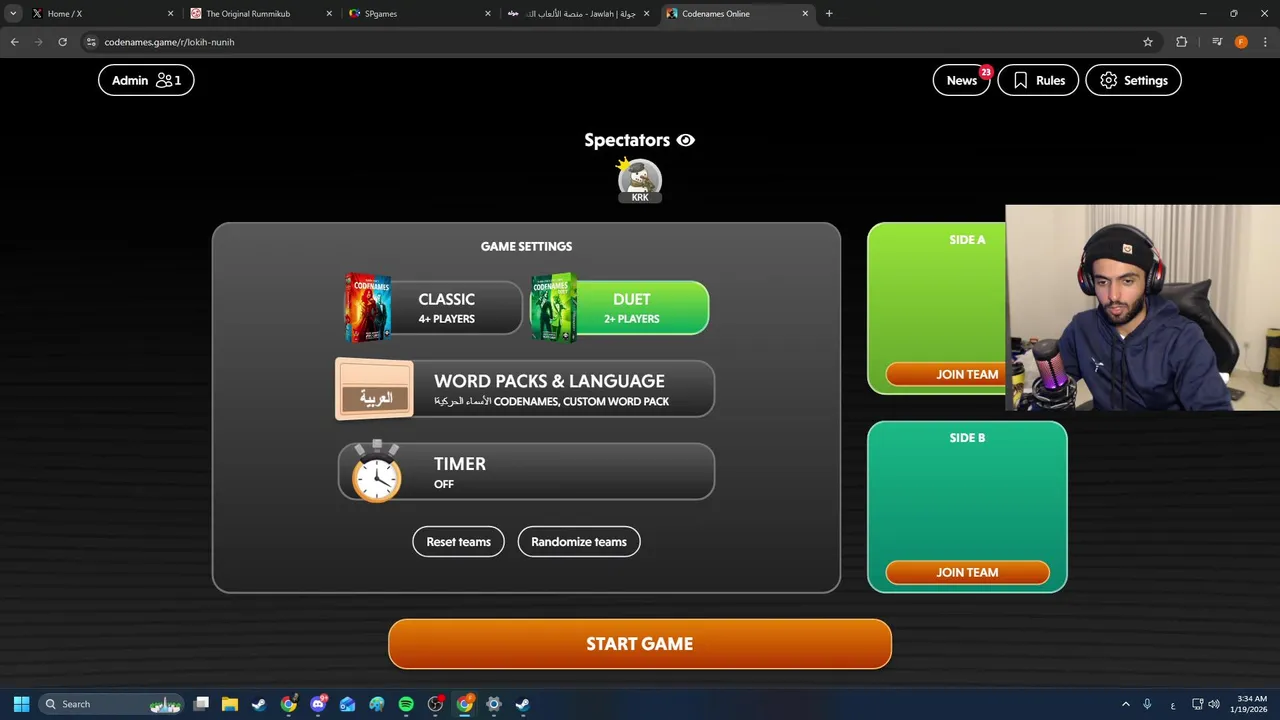Screen dimensions: 1280x720
Task: Open the Chrome profile avatar
Action: point(1241,42)
